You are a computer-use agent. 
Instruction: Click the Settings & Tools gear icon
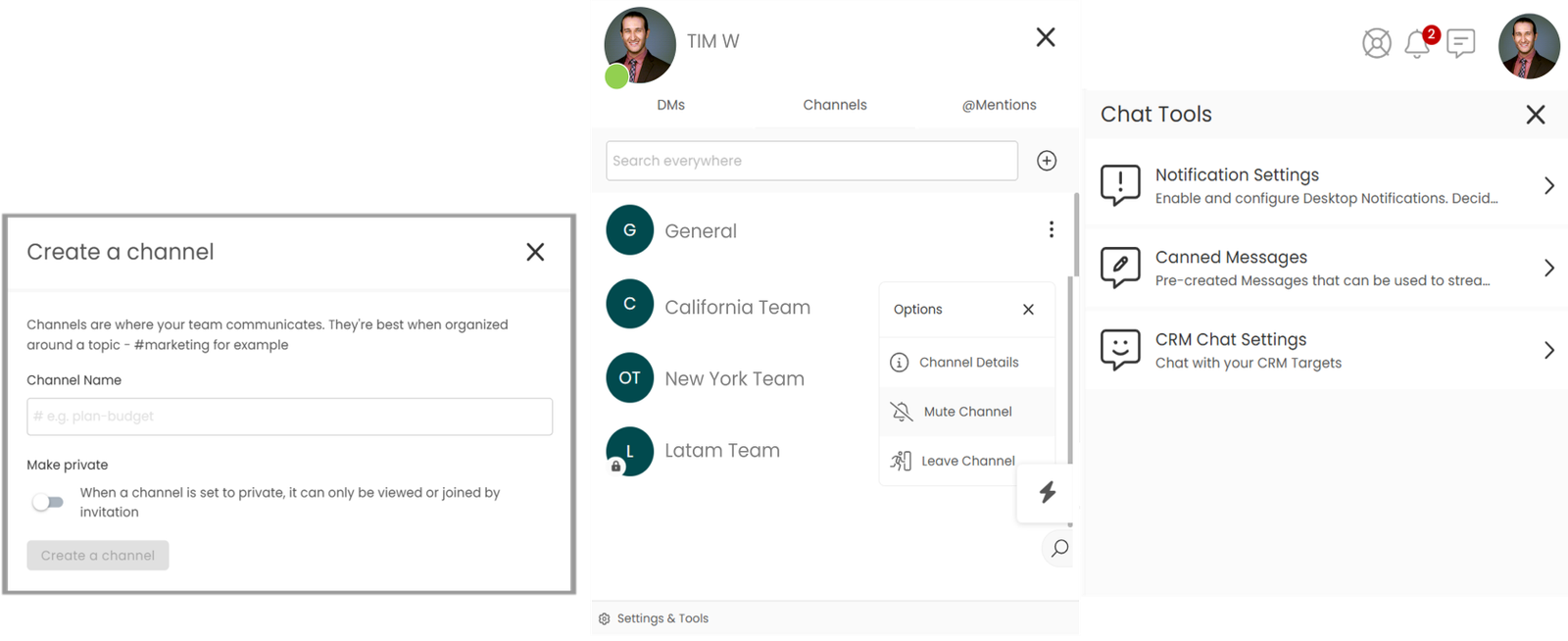[x=605, y=618]
